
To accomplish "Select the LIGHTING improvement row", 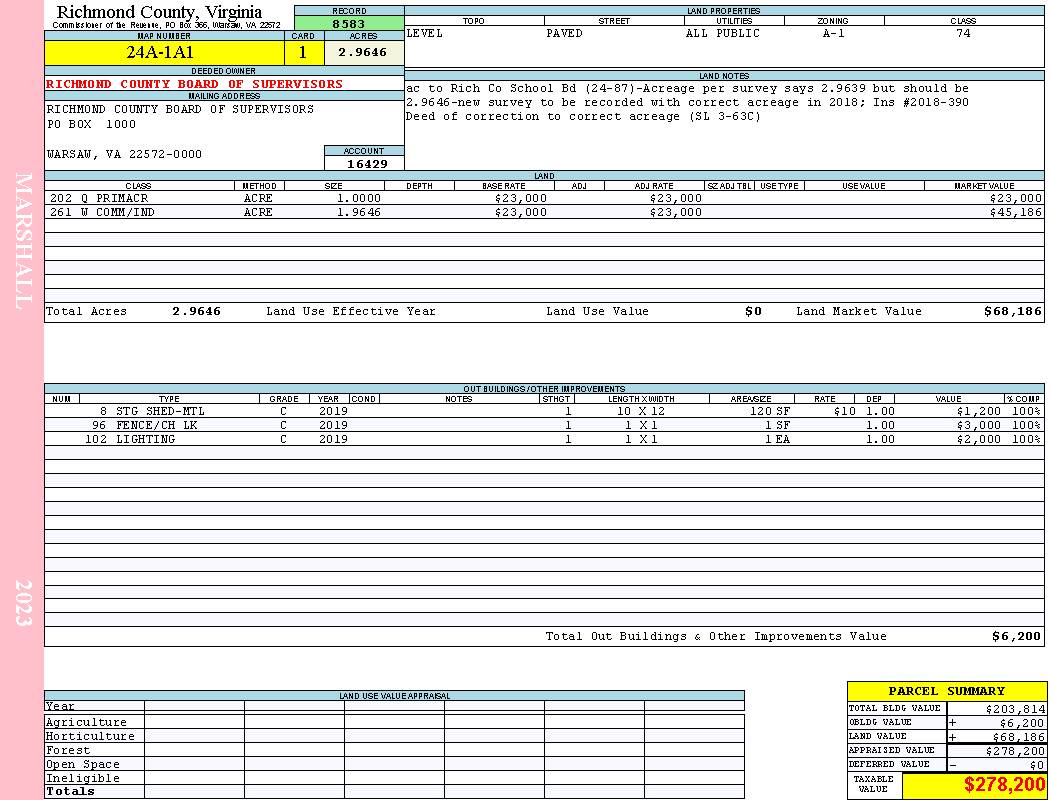I will tap(544, 439).
